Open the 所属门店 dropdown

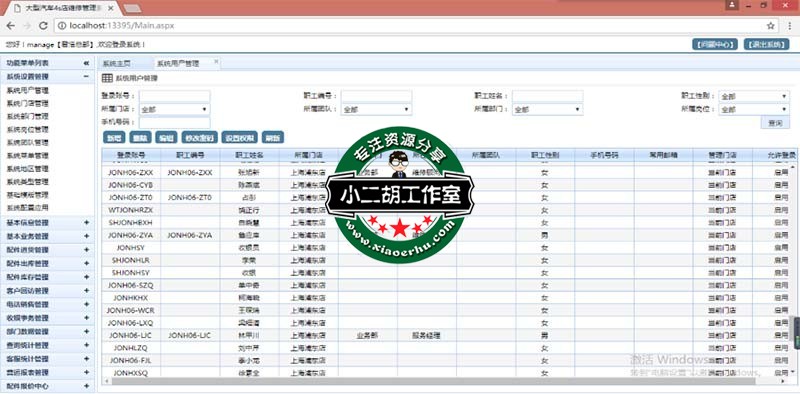pyautogui.click(x=174, y=109)
